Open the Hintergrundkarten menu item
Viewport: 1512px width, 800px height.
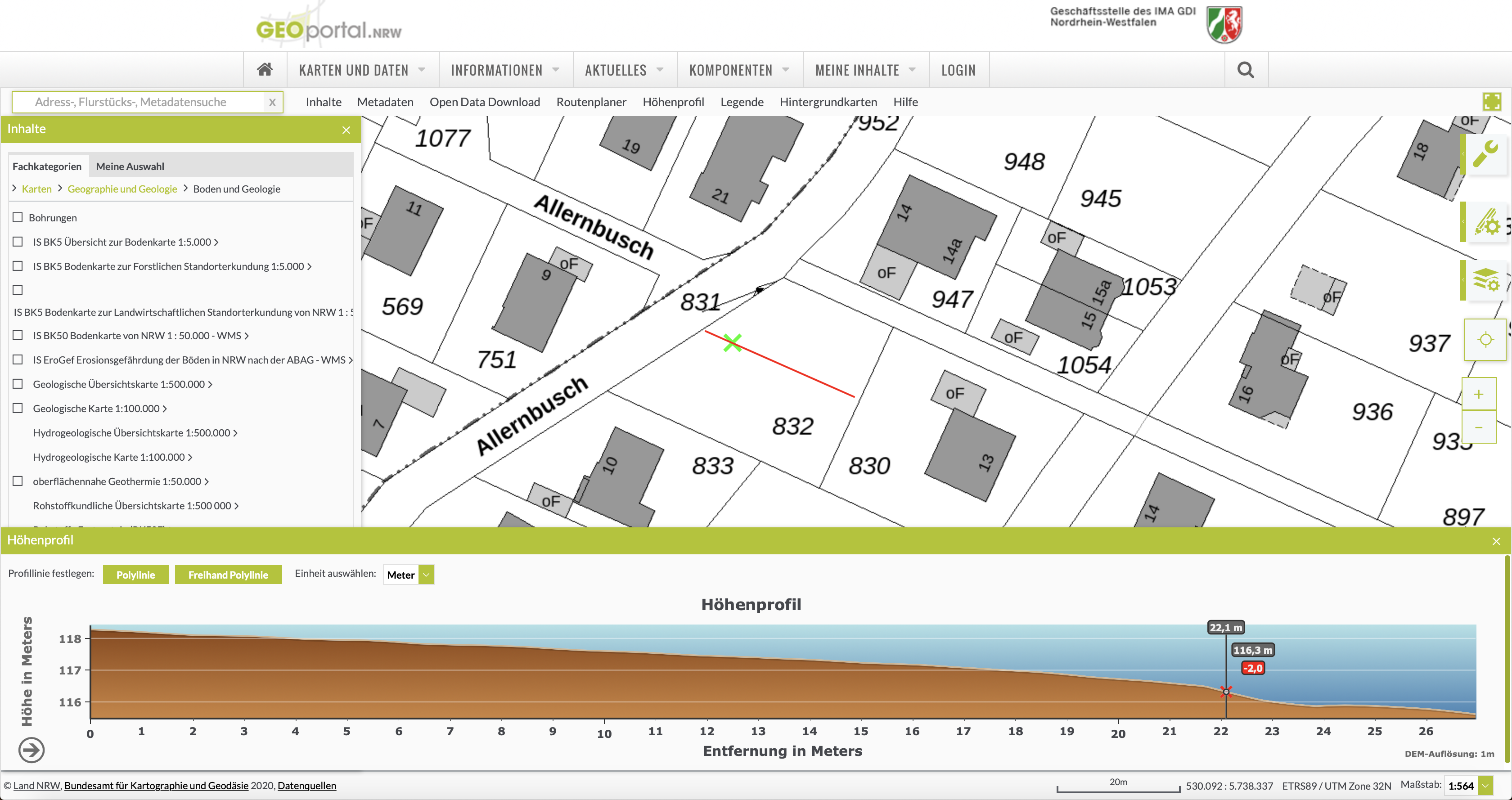[828, 102]
